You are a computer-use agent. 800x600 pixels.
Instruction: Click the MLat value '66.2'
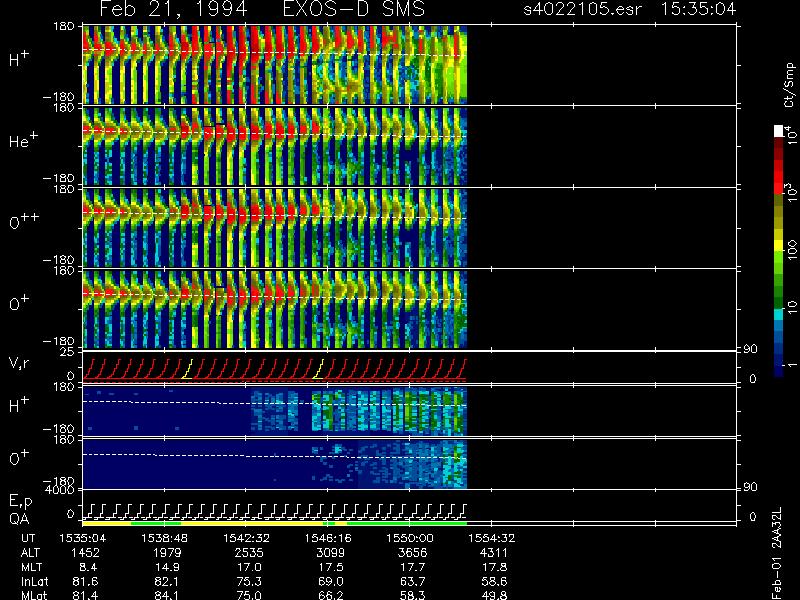tap(331, 595)
